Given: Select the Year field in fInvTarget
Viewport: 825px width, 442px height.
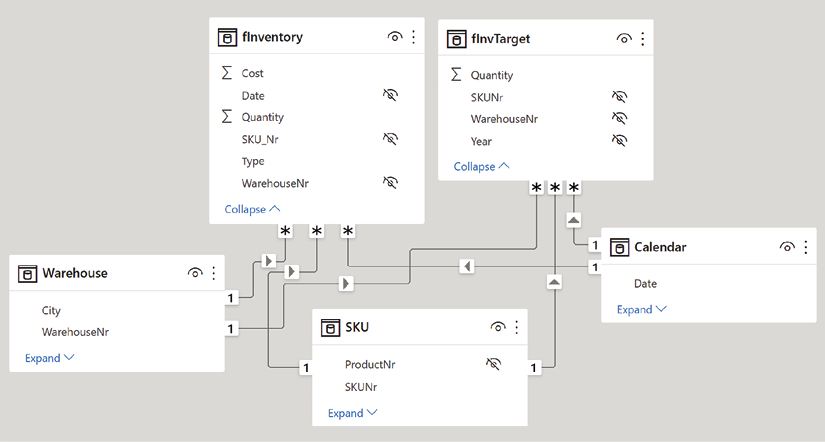Looking at the screenshot, I should tap(481, 141).
